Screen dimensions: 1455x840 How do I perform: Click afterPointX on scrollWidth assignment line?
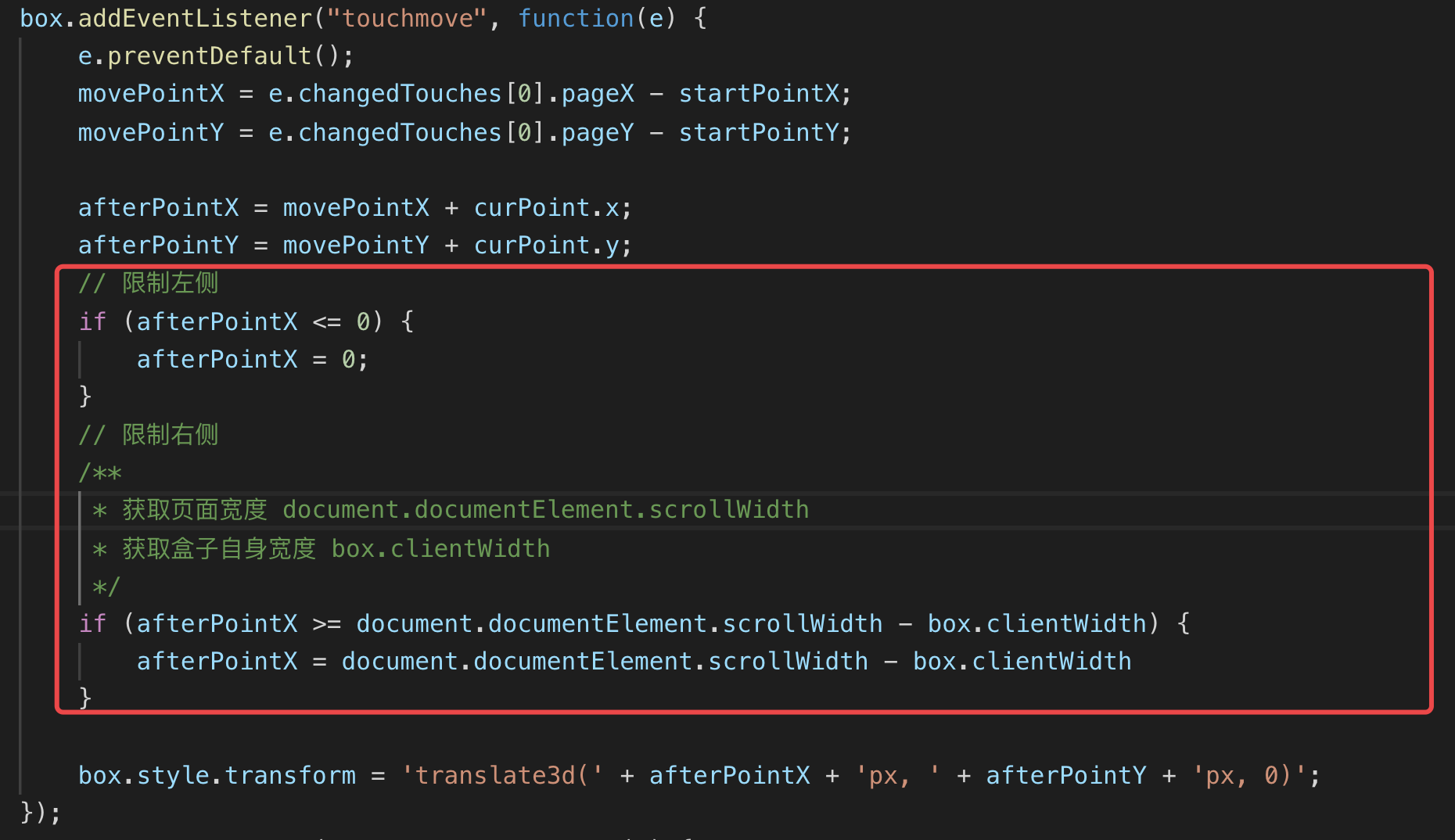click(x=217, y=662)
